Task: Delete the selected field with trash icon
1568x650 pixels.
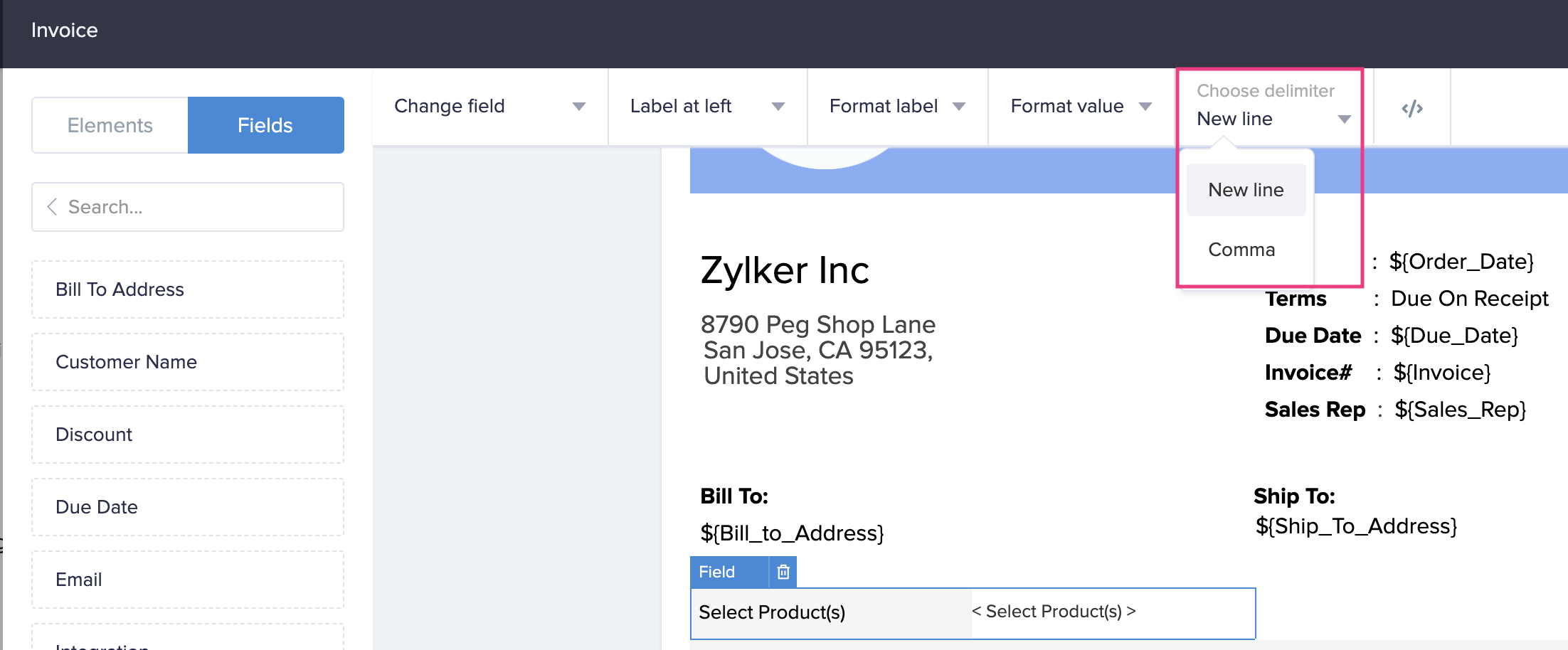Action: pyautogui.click(x=783, y=572)
